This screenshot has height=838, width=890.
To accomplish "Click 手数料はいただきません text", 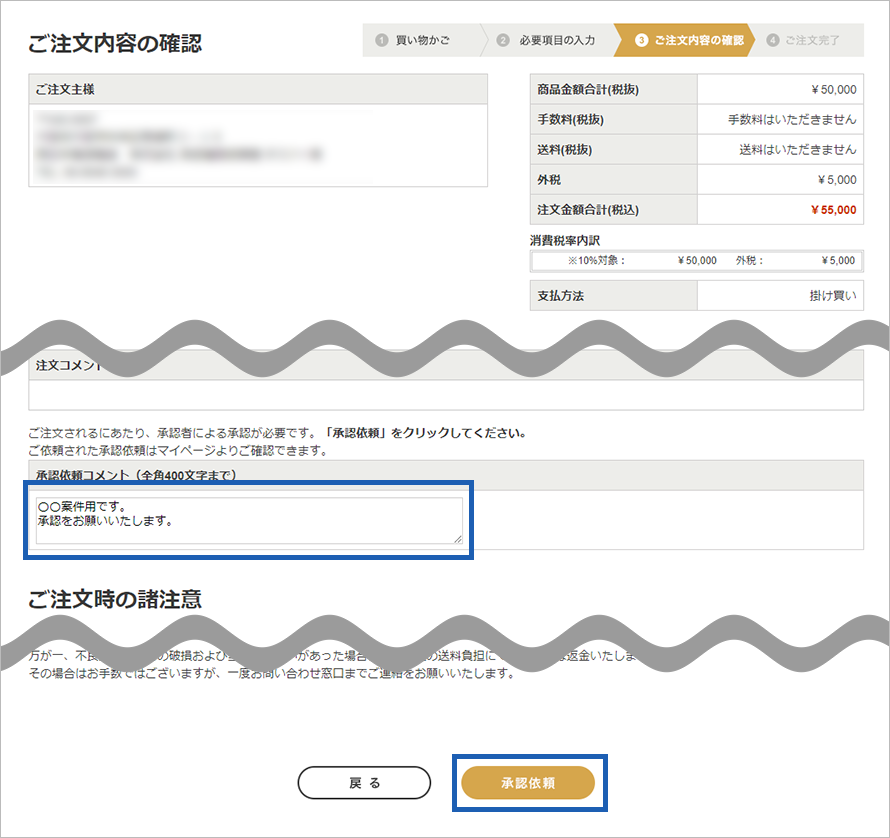I will (792, 120).
